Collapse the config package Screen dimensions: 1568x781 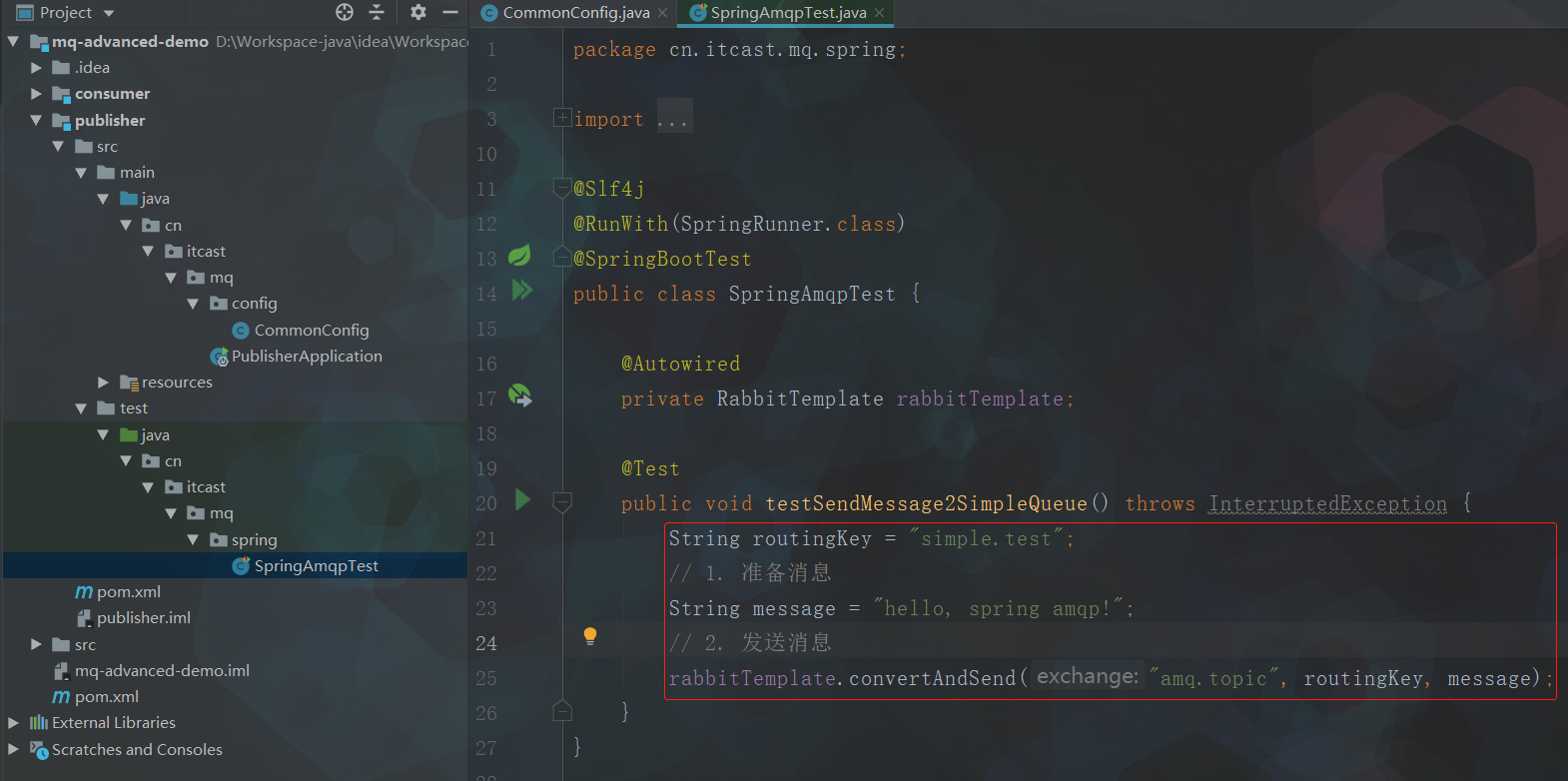point(194,304)
